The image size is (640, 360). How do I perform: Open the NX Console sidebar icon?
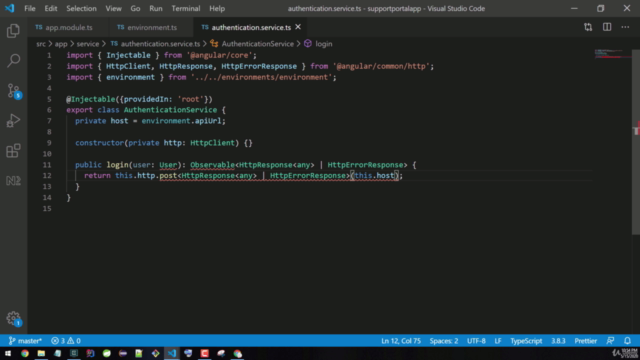pos(13,180)
